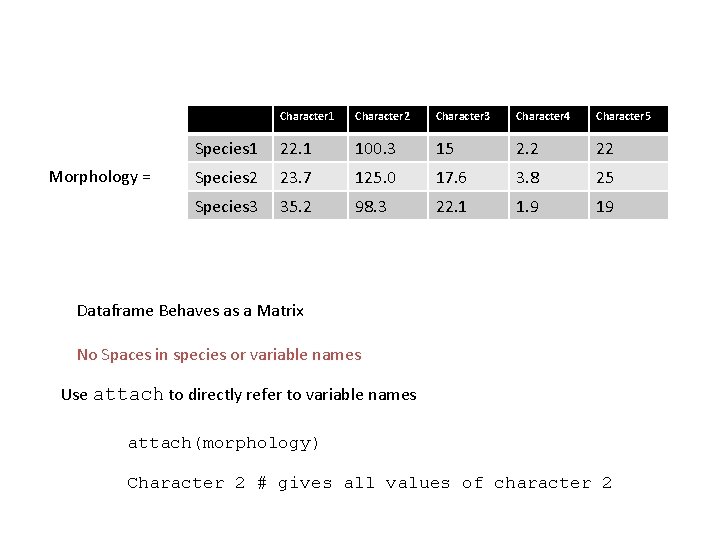
Task: Click the Character2 column header
Action: point(382,117)
